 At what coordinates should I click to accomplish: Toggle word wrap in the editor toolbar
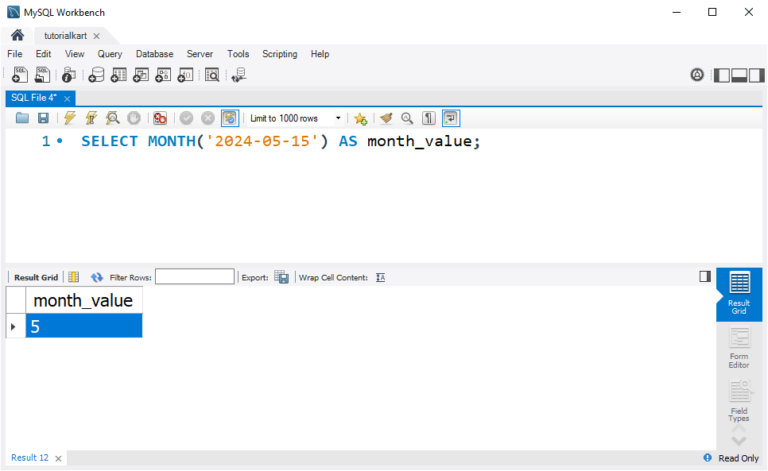[x=451, y=118]
